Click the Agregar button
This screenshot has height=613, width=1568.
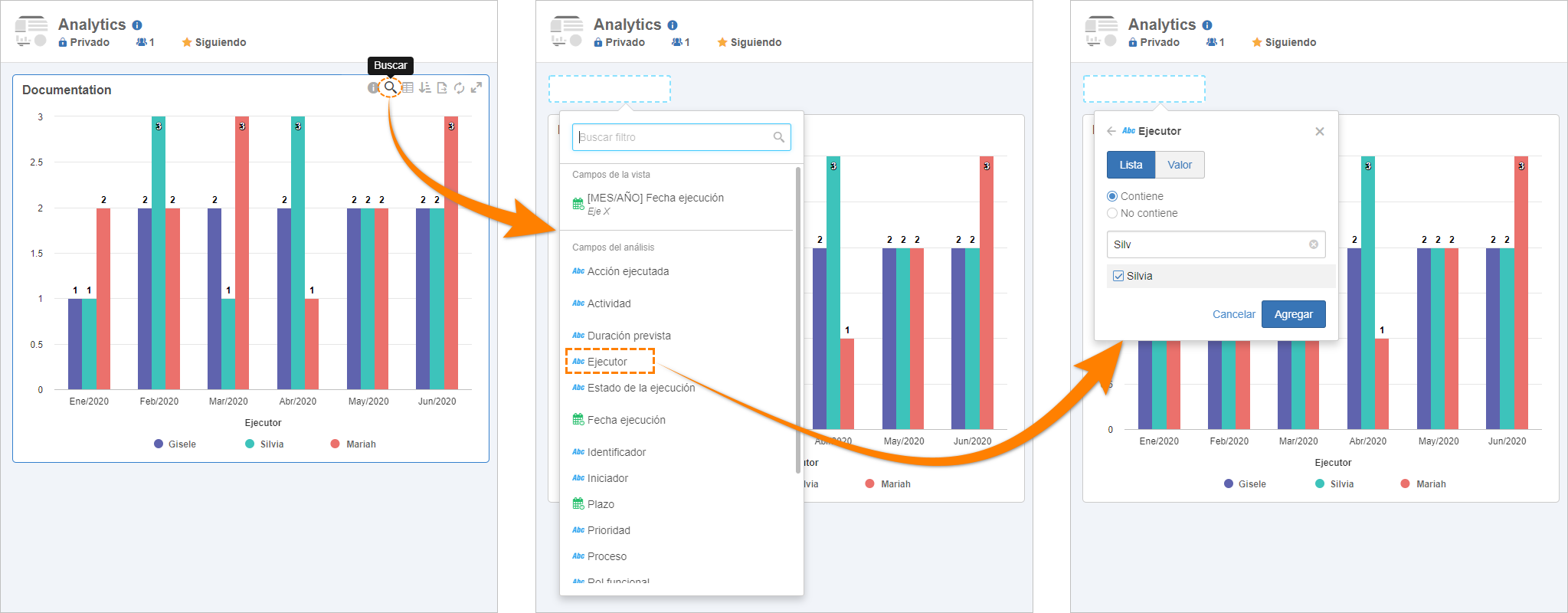point(1294,314)
